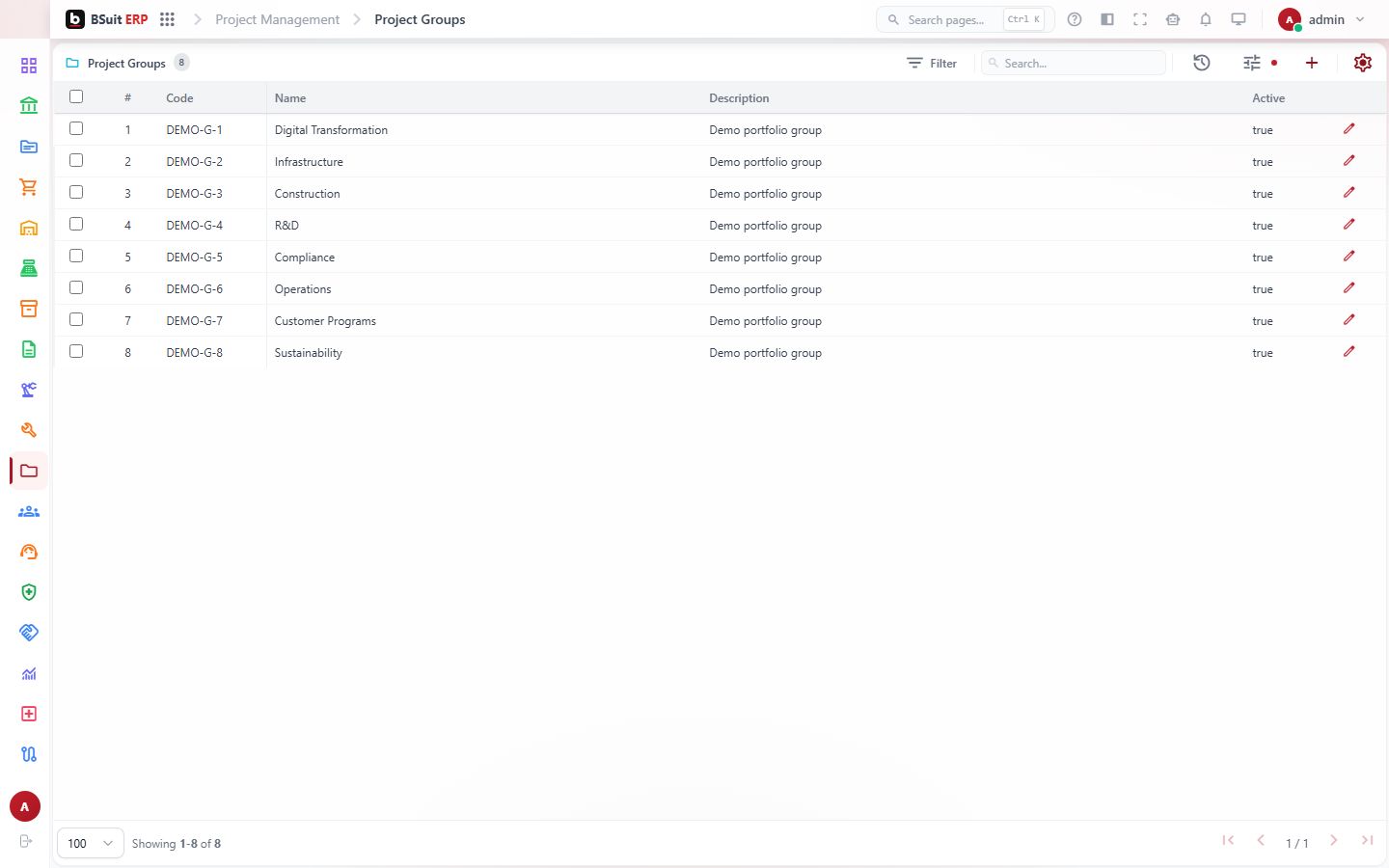Toggle the sidebar layout panel icon
Screen dimensions: 1389x868
(x=1107, y=19)
